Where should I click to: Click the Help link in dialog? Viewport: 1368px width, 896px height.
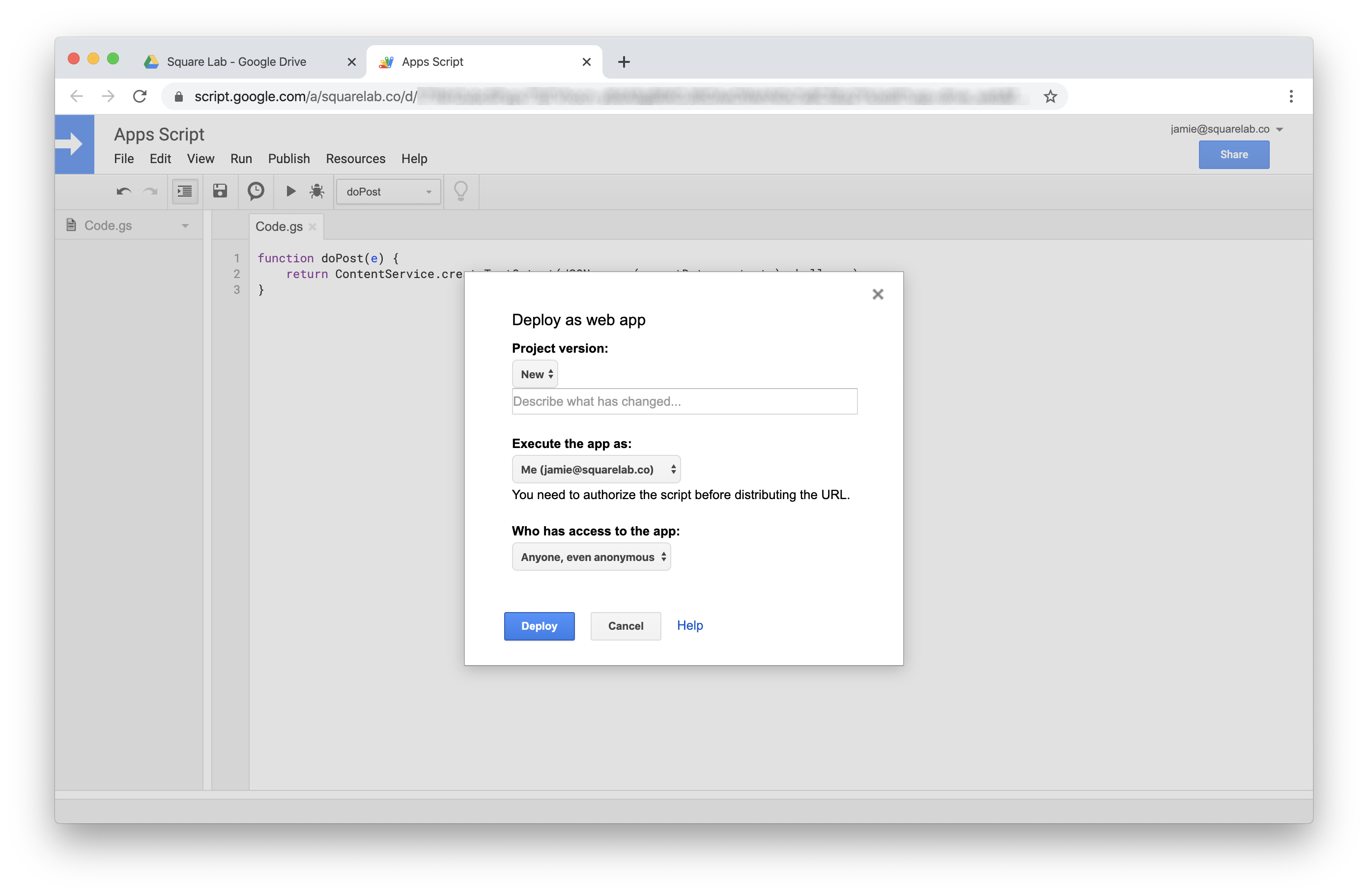690,624
